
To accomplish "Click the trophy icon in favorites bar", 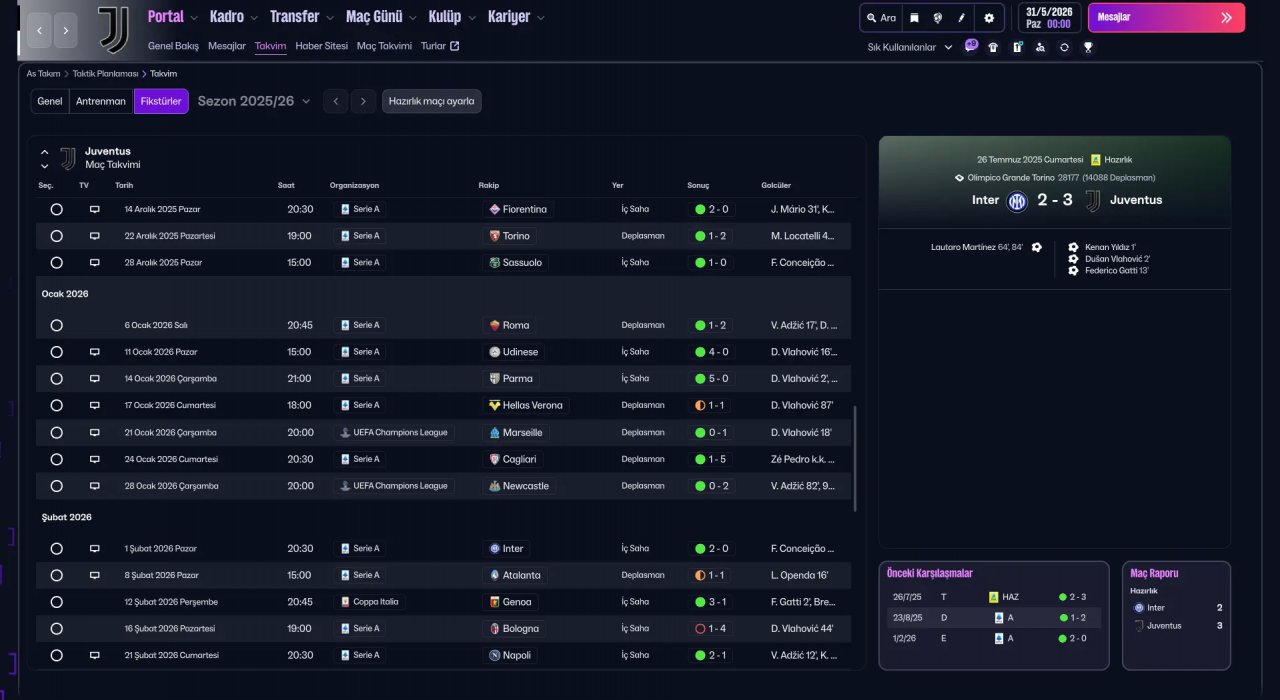I will coord(1088,47).
